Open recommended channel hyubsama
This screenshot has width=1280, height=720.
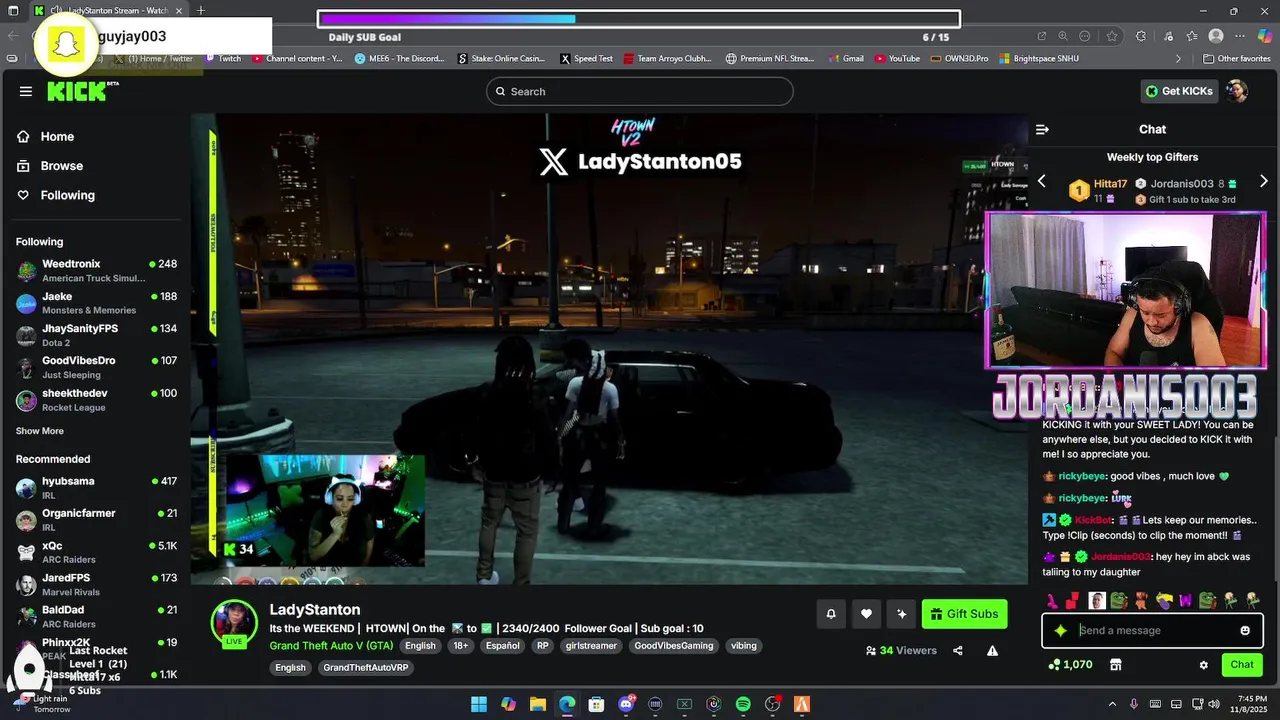(x=96, y=488)
